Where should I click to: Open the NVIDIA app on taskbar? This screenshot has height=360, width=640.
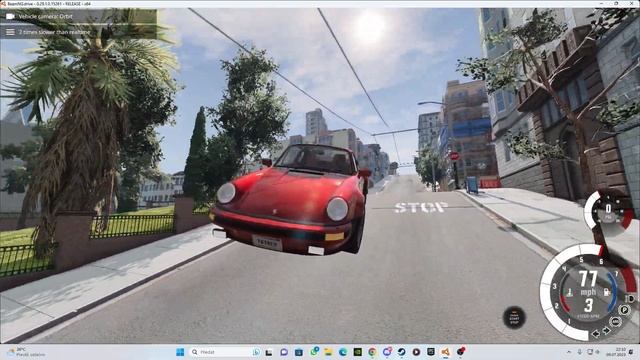pos(358,352)
